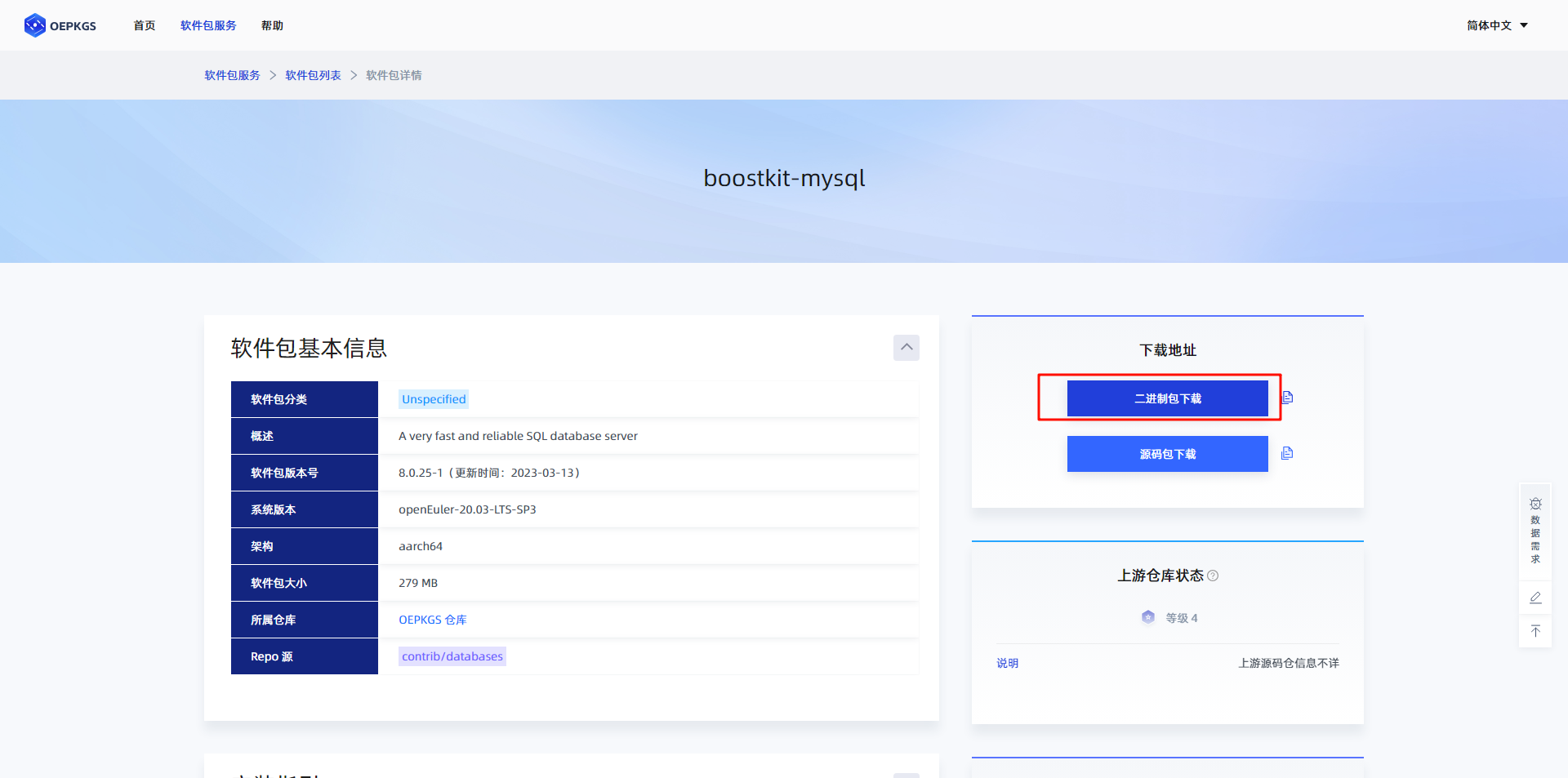
Task: Open the 帮助 navigation item
Action: point(272,25)
